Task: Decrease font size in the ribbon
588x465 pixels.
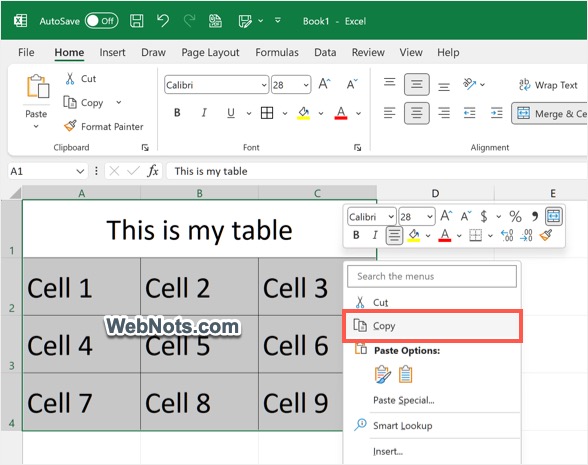Action: click(x=352, y=84)
